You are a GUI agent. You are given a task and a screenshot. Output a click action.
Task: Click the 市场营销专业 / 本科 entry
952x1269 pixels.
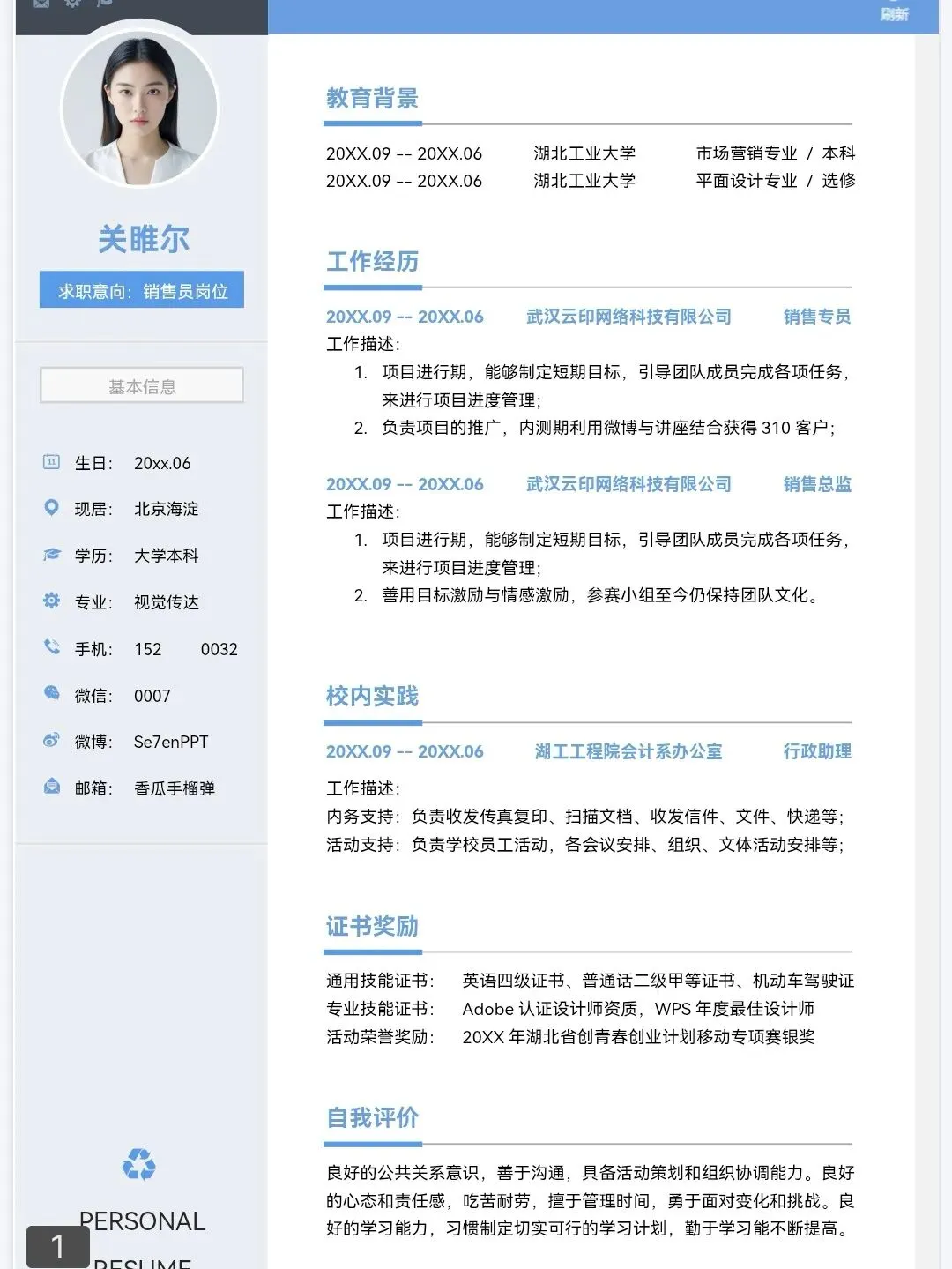click(x=776, y=153)
